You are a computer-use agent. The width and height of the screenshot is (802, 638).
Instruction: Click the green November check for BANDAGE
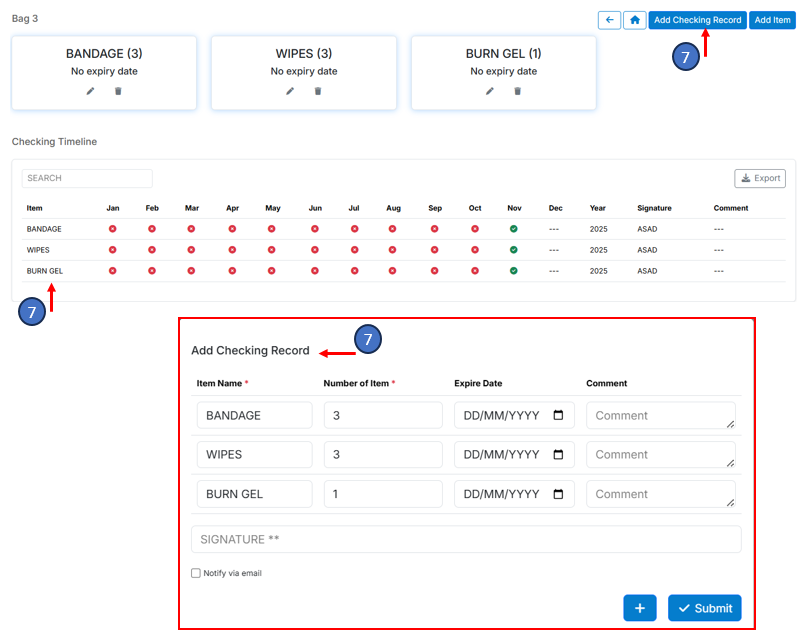pyautogui.click(x=513, y=229)
